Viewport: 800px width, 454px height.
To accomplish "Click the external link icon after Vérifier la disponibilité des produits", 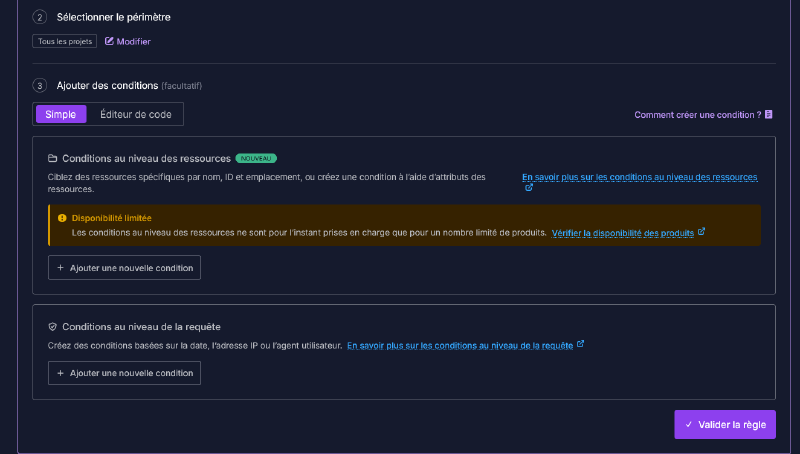I will tap(702, 232).
